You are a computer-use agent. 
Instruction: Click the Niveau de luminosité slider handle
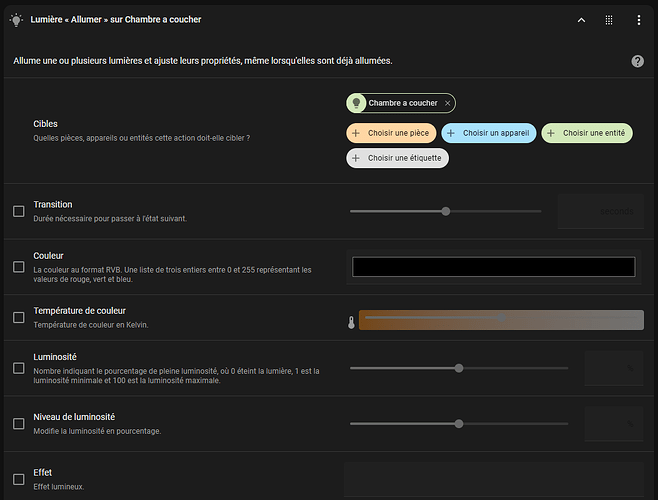[x=459, y=424]
